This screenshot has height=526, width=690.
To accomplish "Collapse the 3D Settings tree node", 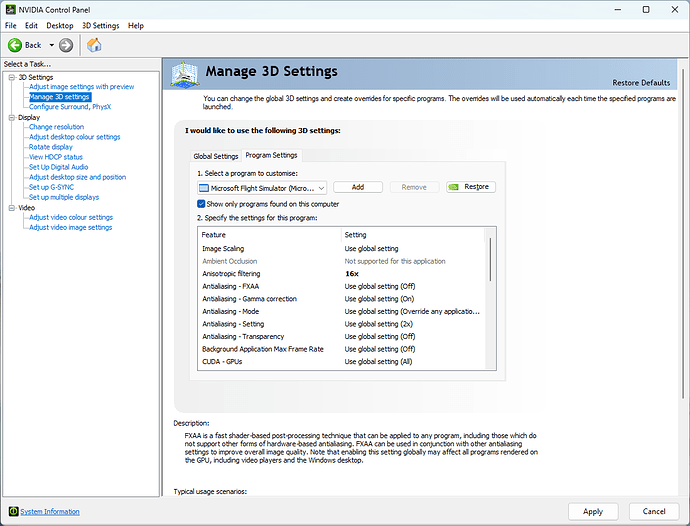I will [10, 77].
